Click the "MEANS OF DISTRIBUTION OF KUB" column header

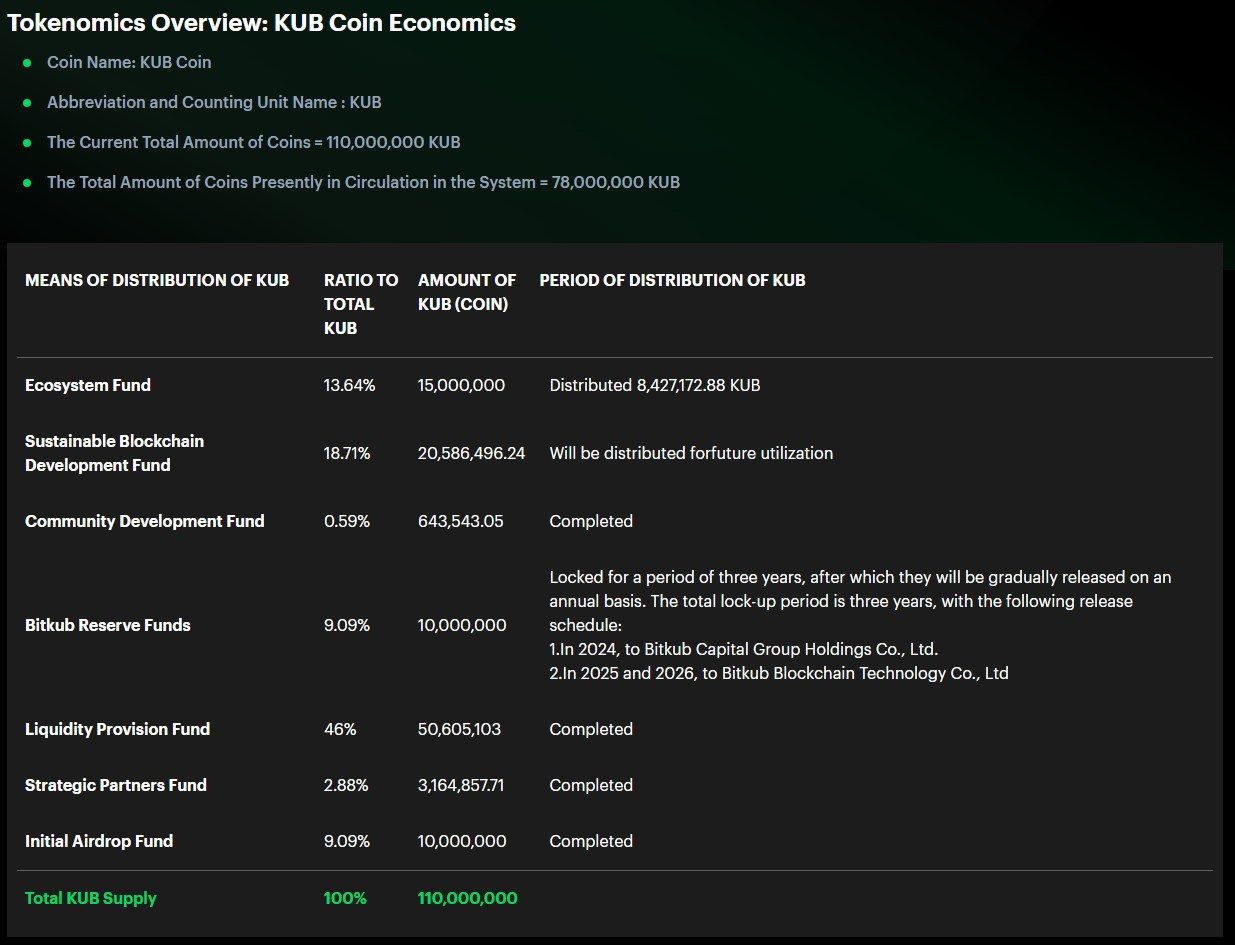(157, 280)
